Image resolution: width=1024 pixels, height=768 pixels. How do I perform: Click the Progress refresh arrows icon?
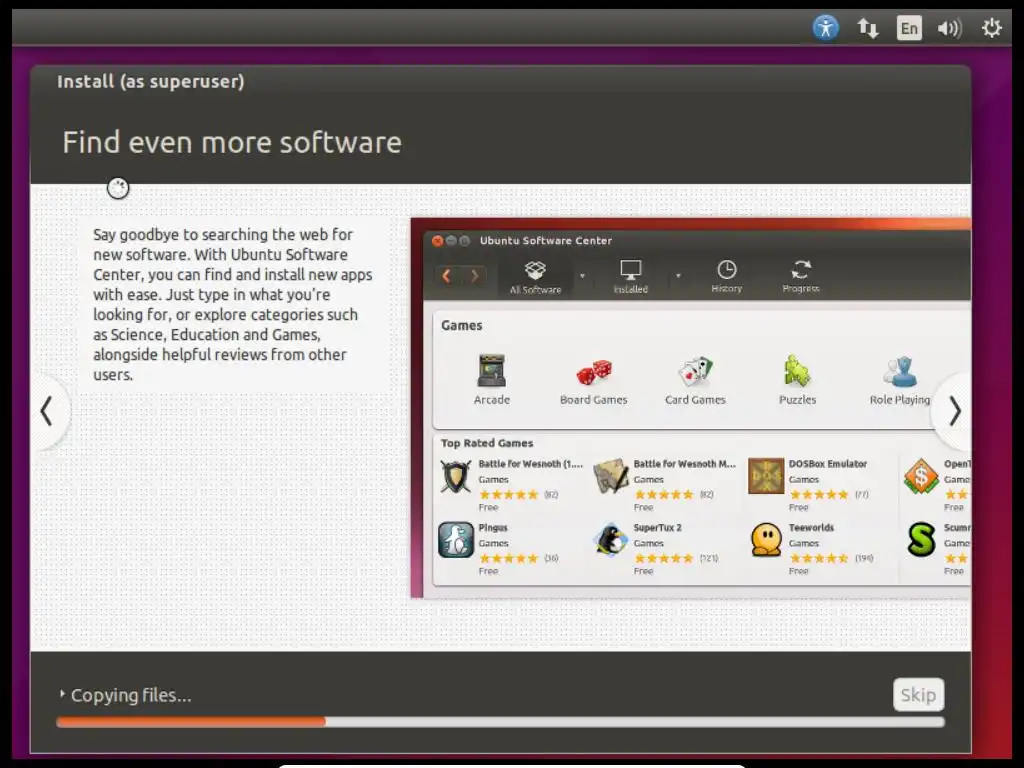coord(801,269)
